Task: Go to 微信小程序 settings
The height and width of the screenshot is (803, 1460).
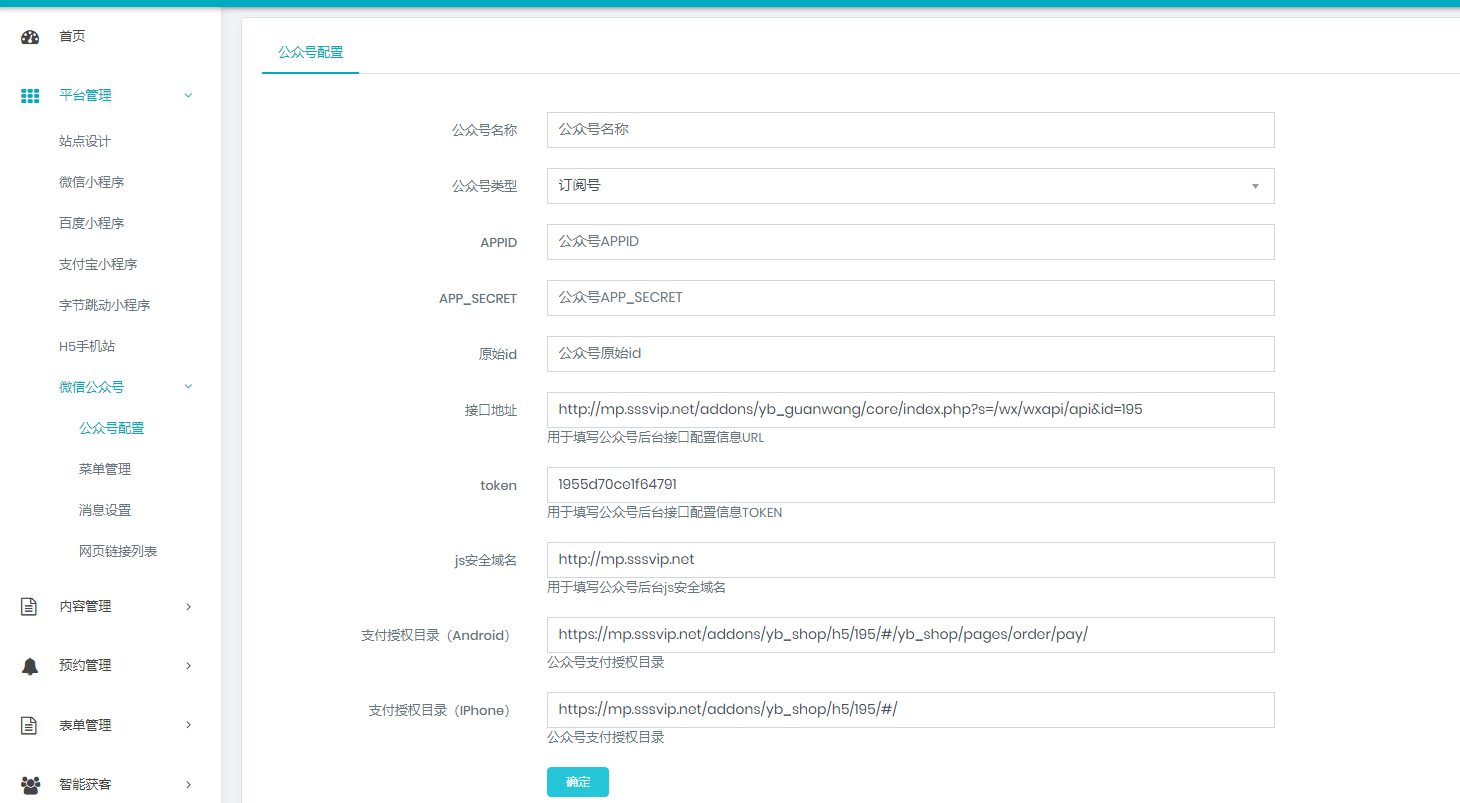Action: [x=91, y=182]
